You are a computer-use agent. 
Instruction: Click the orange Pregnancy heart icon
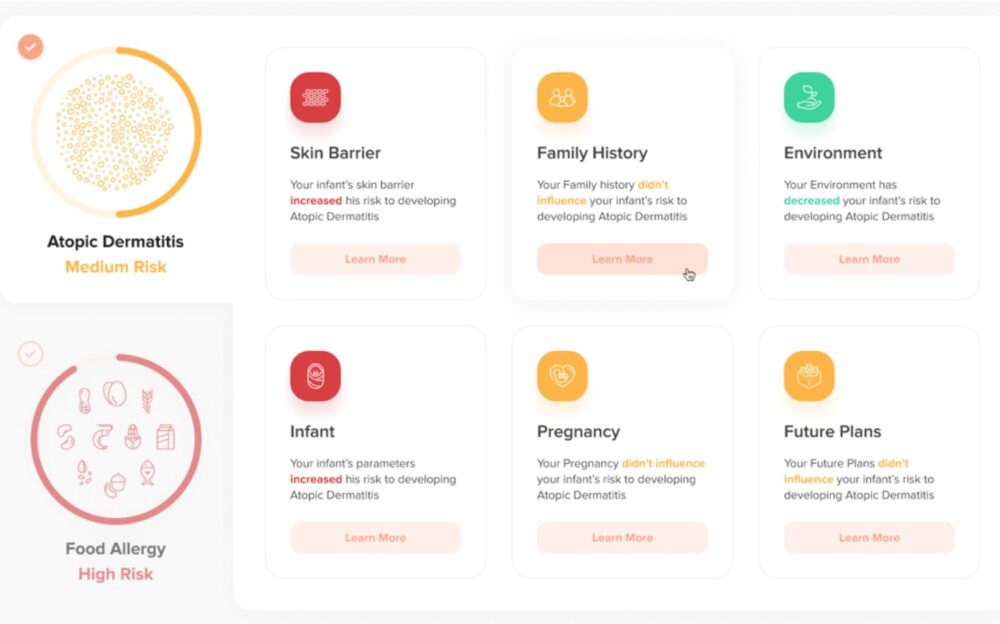(x=562, y=377)
